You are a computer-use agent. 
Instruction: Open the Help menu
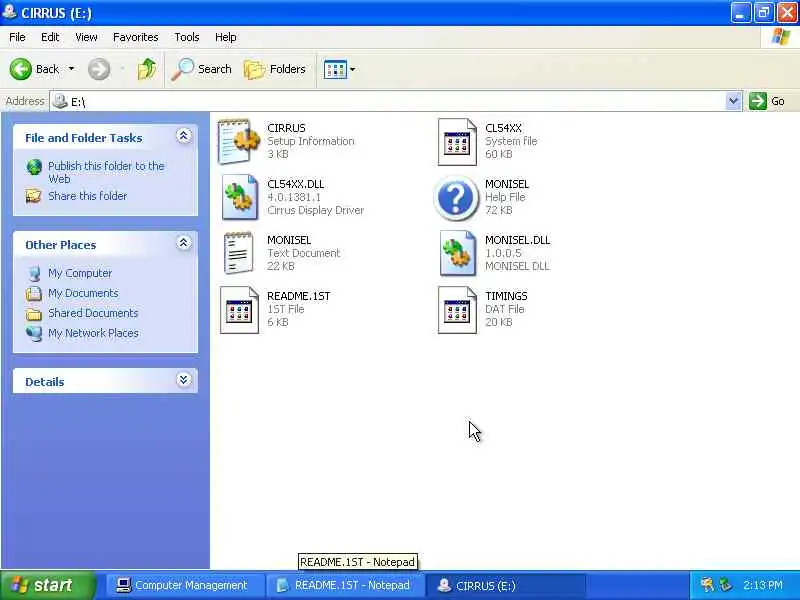(226, 37)
